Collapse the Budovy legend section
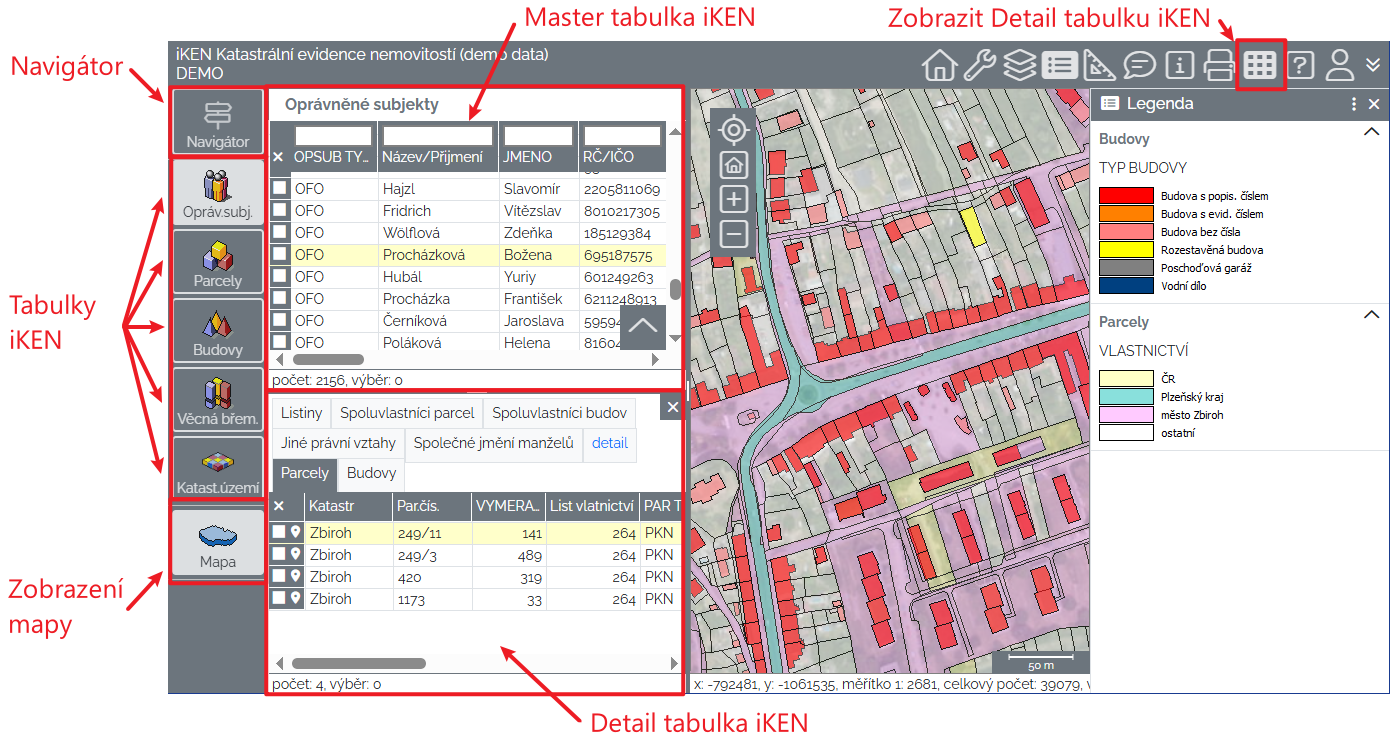The height and width of the screenshot is (741, 1393). 1371,132
